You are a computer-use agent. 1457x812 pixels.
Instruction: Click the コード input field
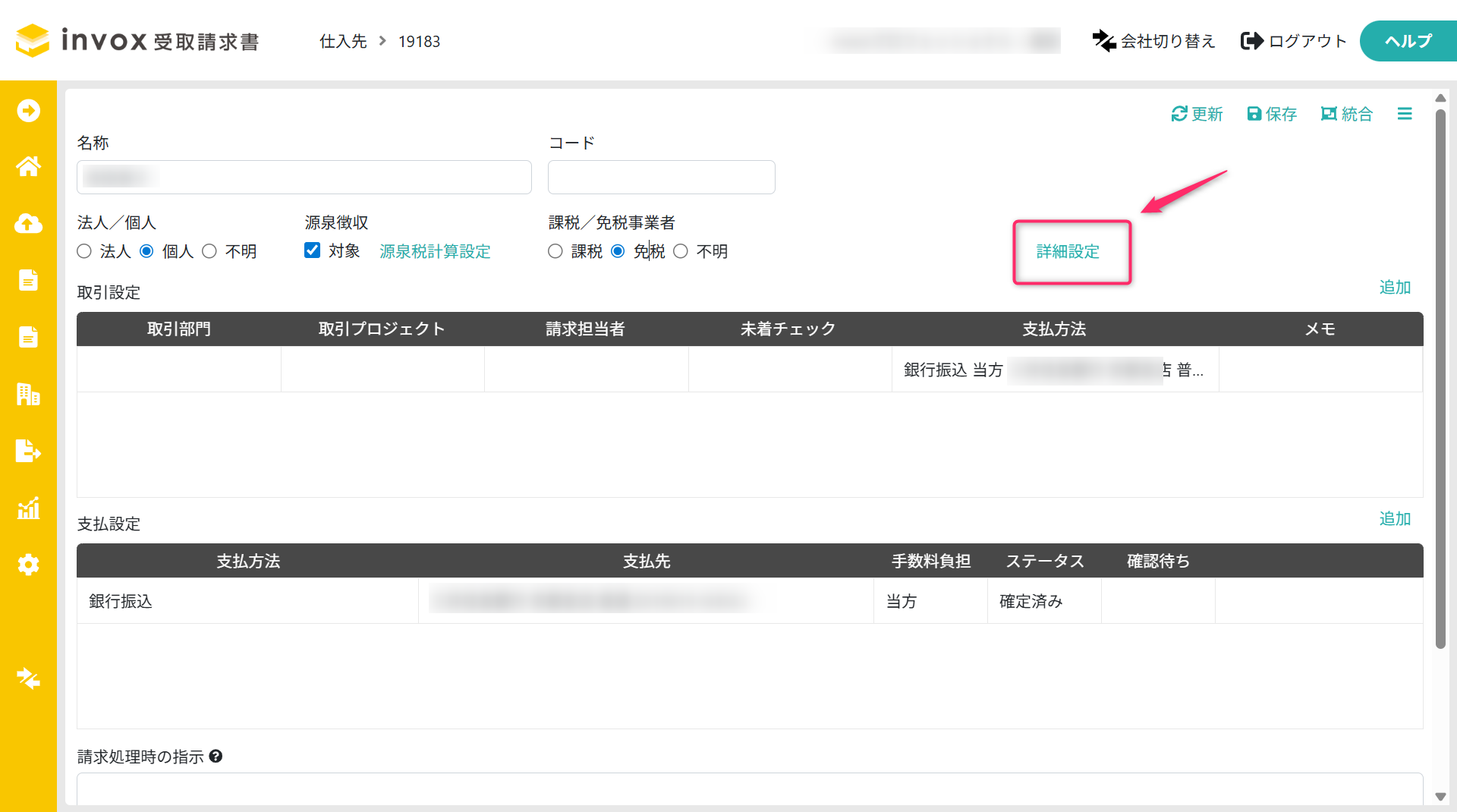point(661,178)
